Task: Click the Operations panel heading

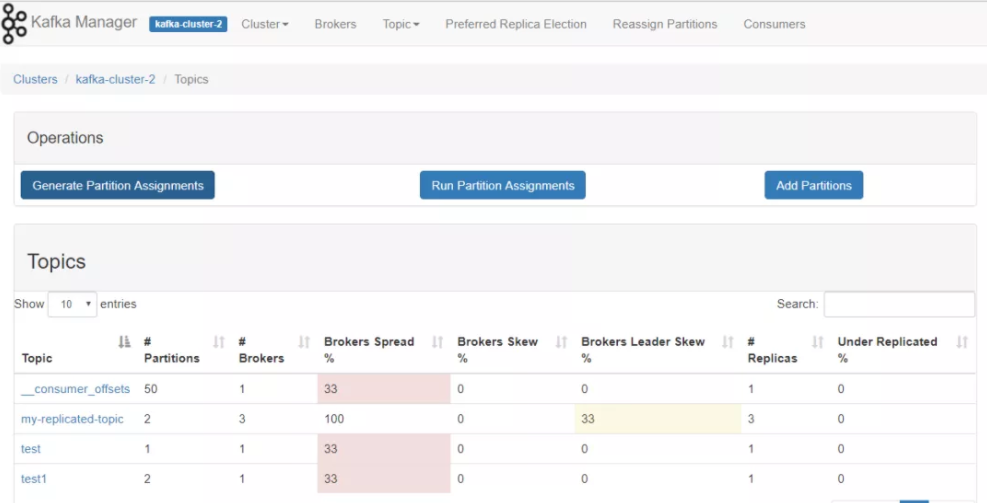Action: point(65,138)
